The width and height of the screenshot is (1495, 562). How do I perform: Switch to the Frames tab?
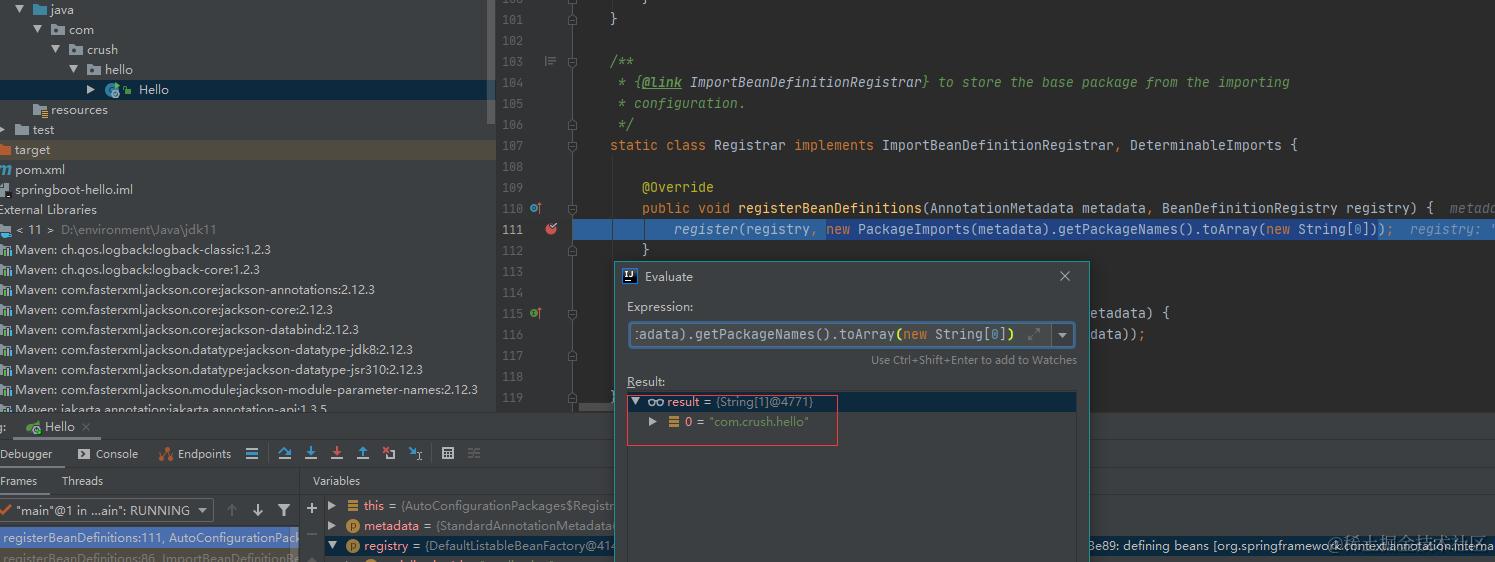point(18,481)
